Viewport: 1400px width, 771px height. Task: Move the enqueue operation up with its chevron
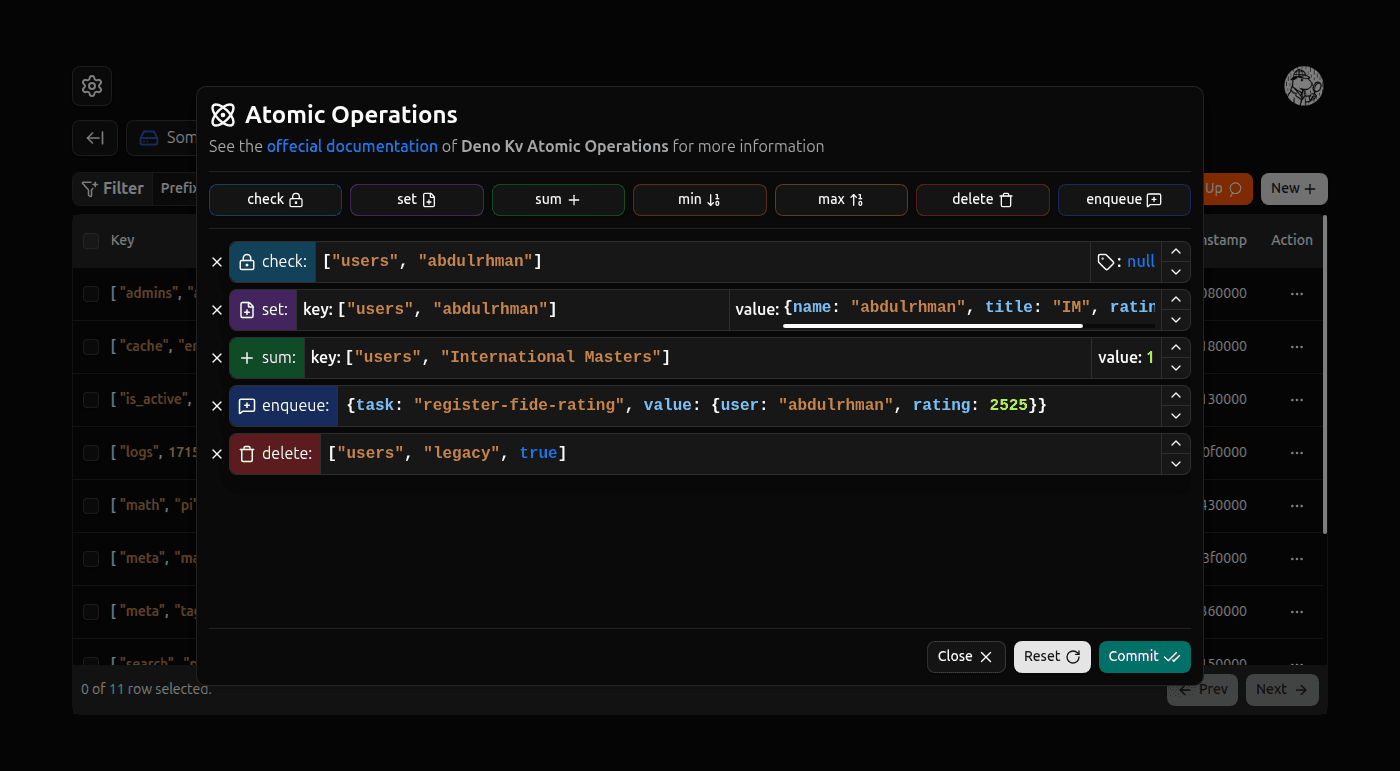point(1176,394)
